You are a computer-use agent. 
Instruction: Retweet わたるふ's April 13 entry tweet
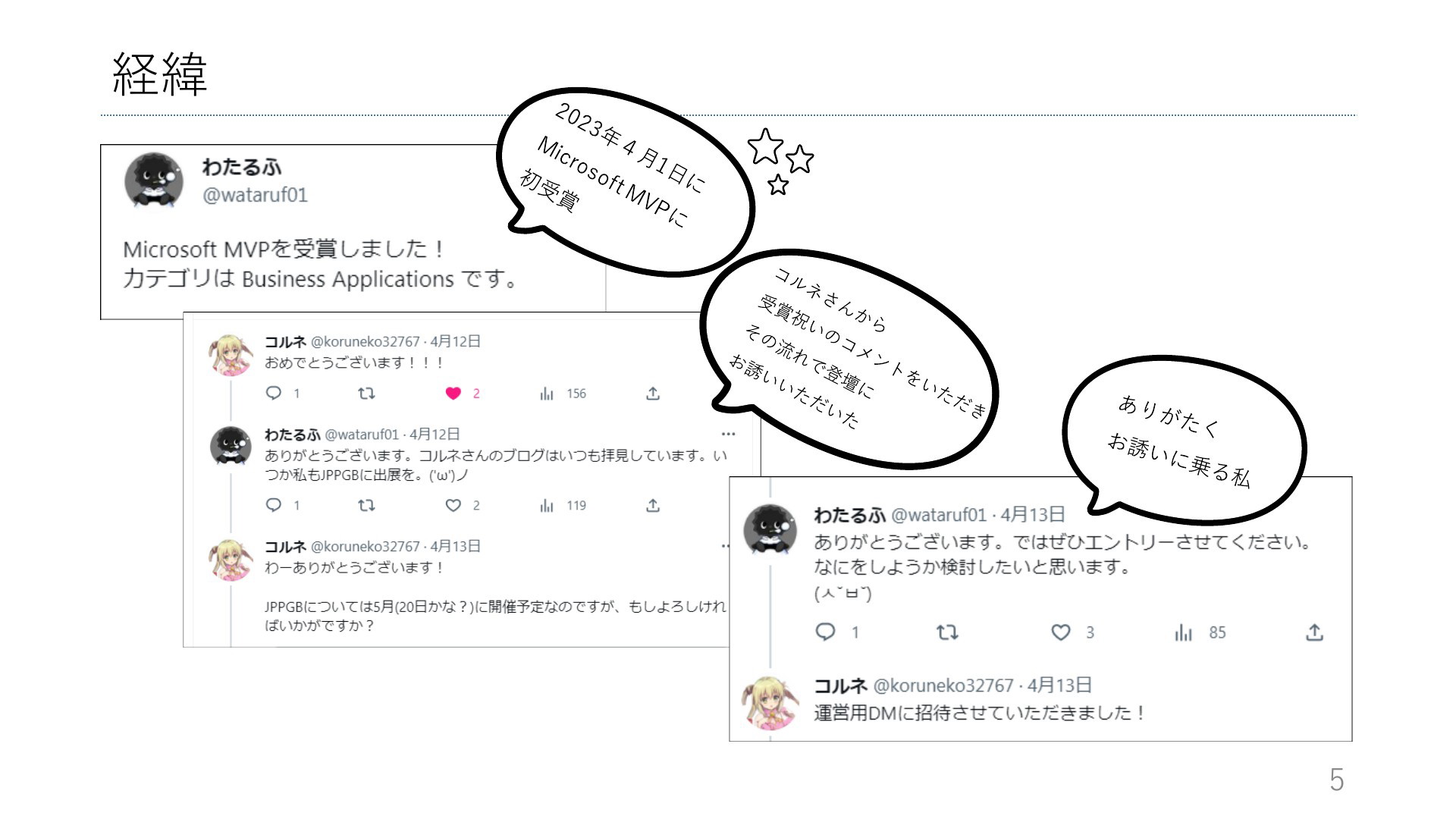(947, 632)
